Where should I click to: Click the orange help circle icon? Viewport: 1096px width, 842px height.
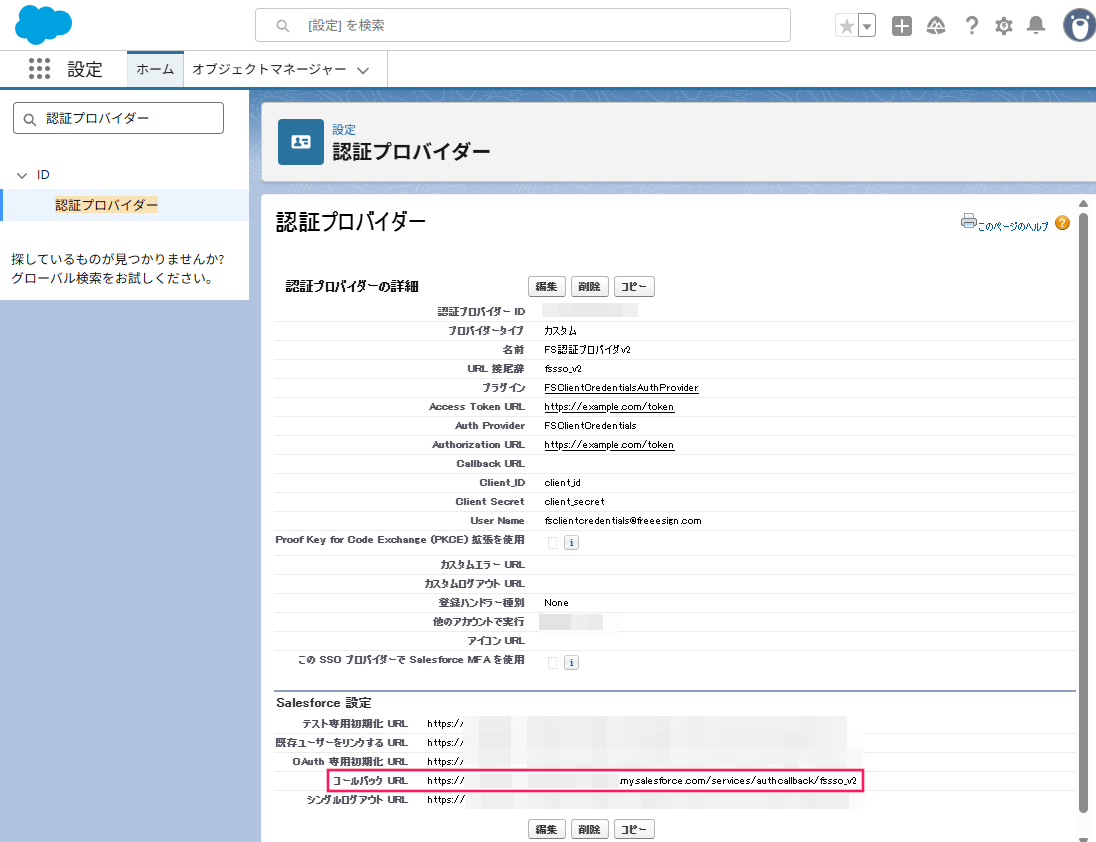pos(1062,223)
